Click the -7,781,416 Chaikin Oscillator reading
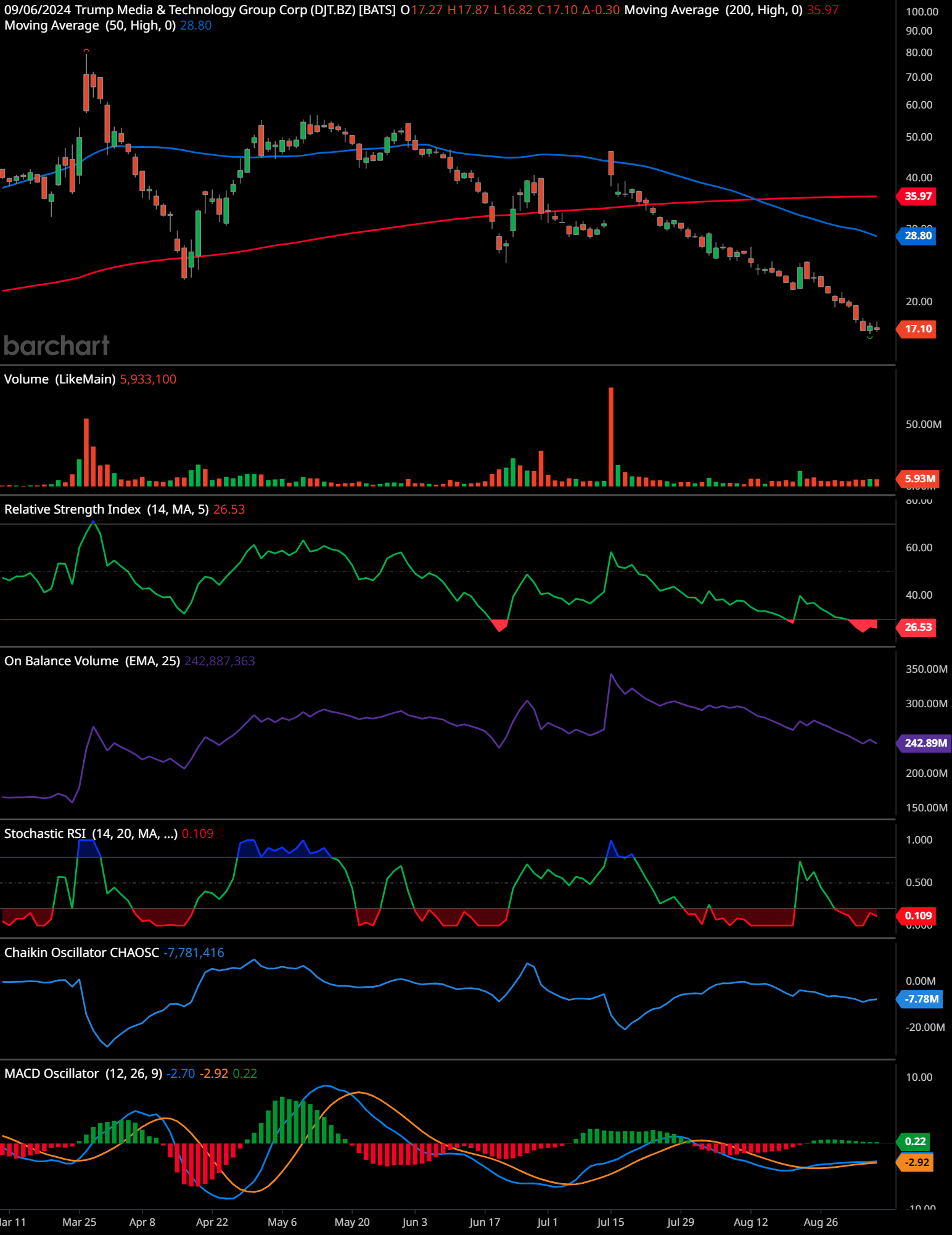Viewport: 952px width, 1235px height. click(x=194, y=953)
